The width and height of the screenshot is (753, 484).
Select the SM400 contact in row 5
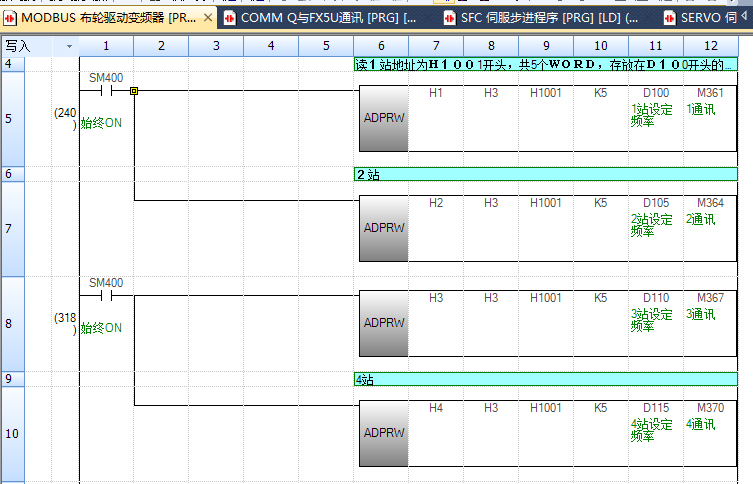[106, 89]
